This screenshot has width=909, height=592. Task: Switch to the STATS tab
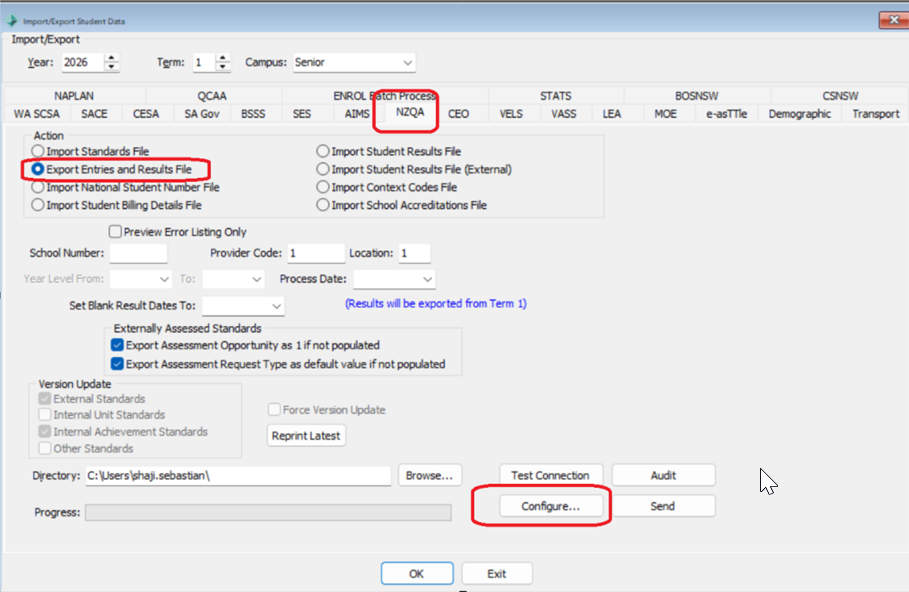point(555,96)
